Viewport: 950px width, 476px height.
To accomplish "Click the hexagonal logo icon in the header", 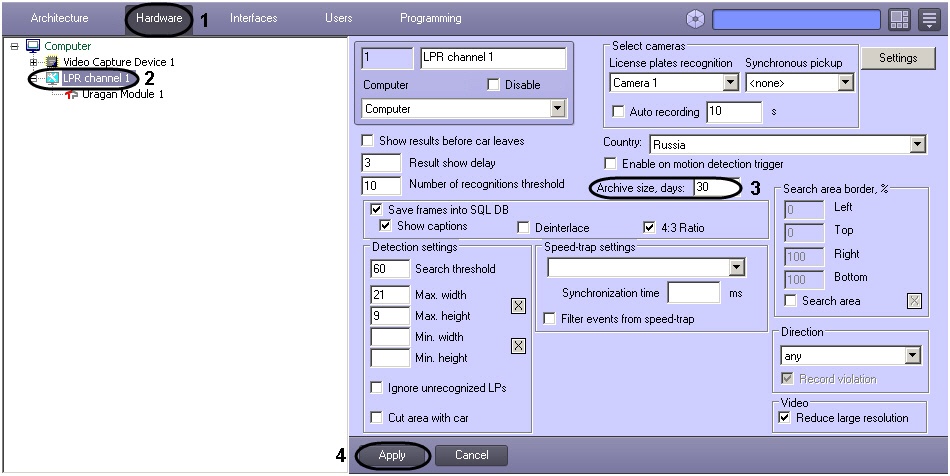I will pyautogui.click(x=694, y=19).
